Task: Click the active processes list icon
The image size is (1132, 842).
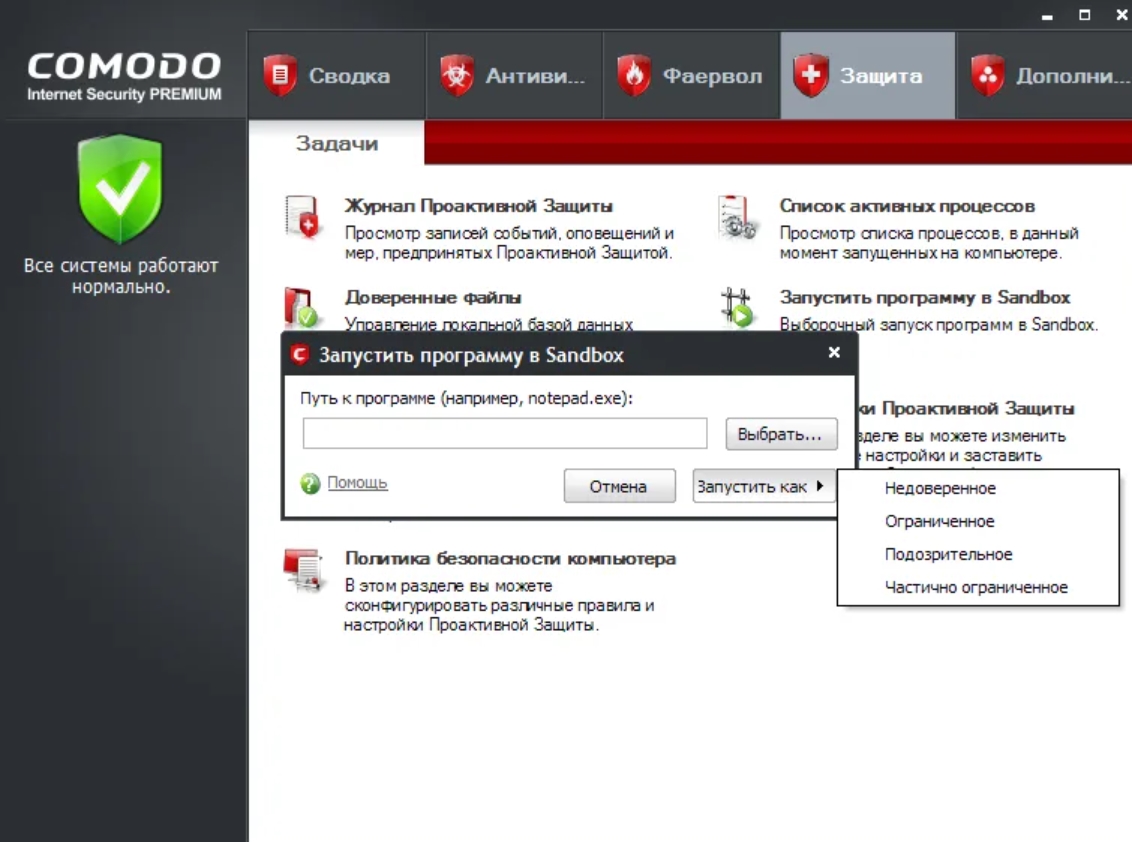Action: point(737,216)
